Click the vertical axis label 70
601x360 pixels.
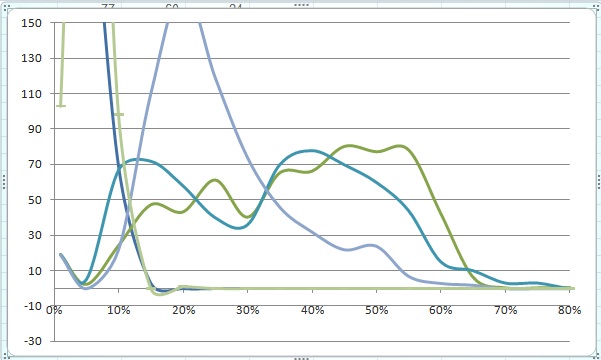(x=34, y=164)
